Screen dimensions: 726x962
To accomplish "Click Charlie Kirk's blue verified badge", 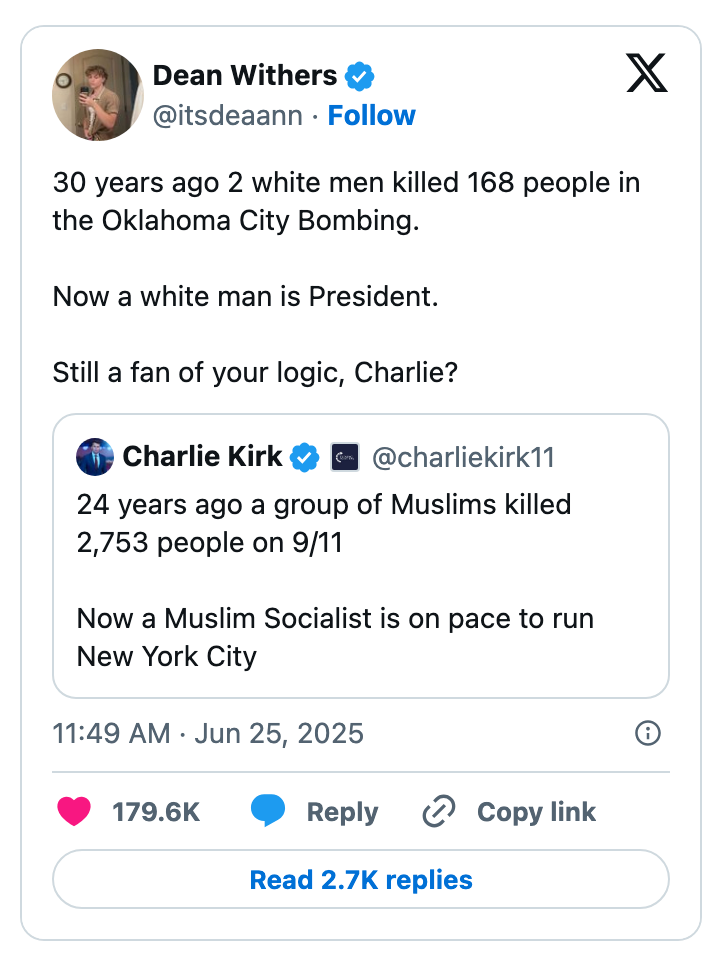I will [304, 457].
